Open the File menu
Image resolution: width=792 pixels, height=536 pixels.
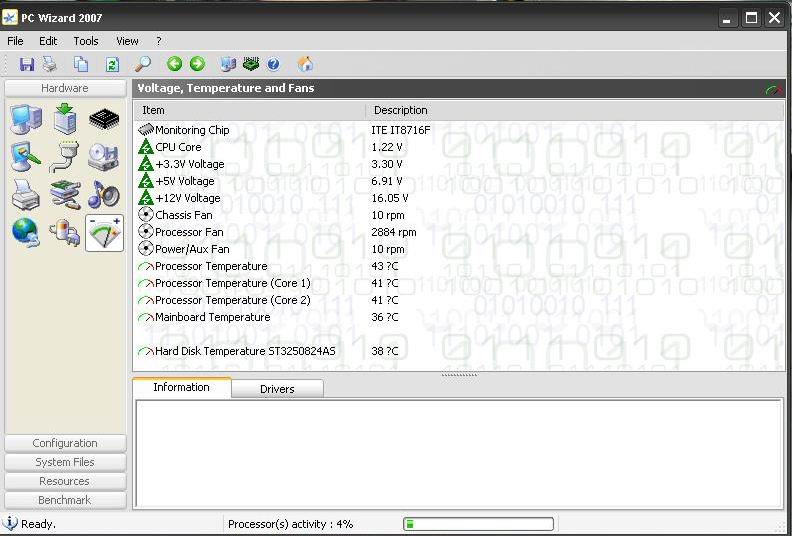coord(15,41)
